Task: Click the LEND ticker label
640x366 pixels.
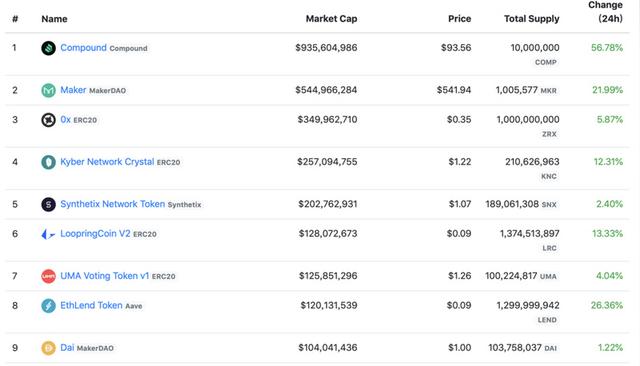Action: [x=547, y=320]
